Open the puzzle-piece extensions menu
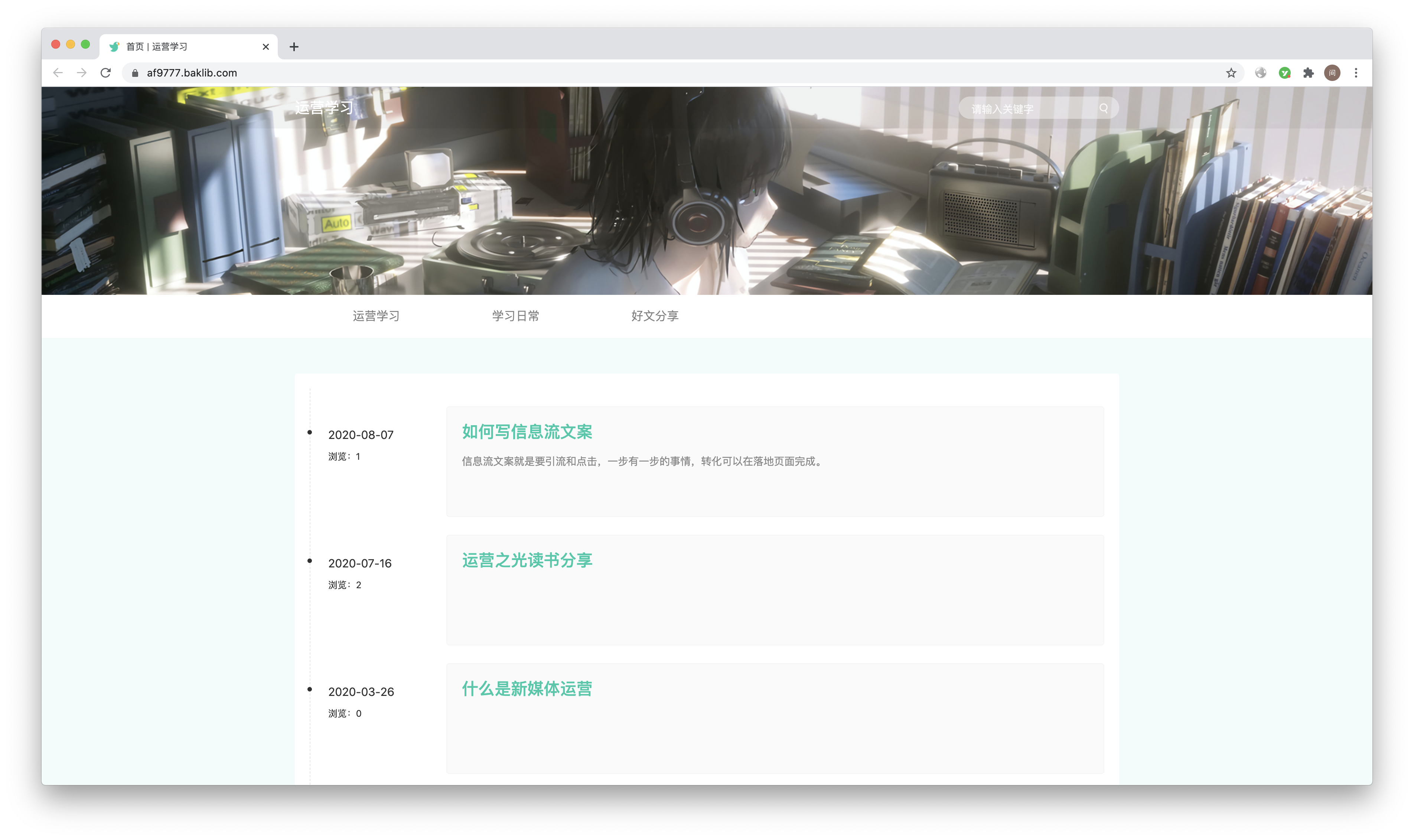 [1308, 73]
